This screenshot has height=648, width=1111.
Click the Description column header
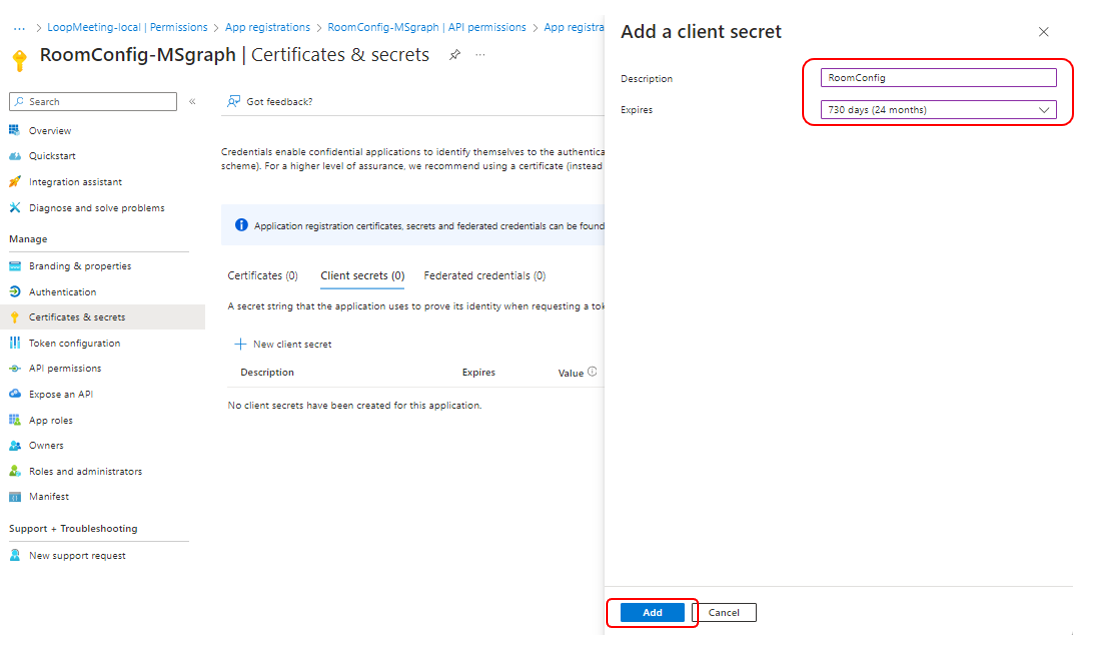point(267,372)
